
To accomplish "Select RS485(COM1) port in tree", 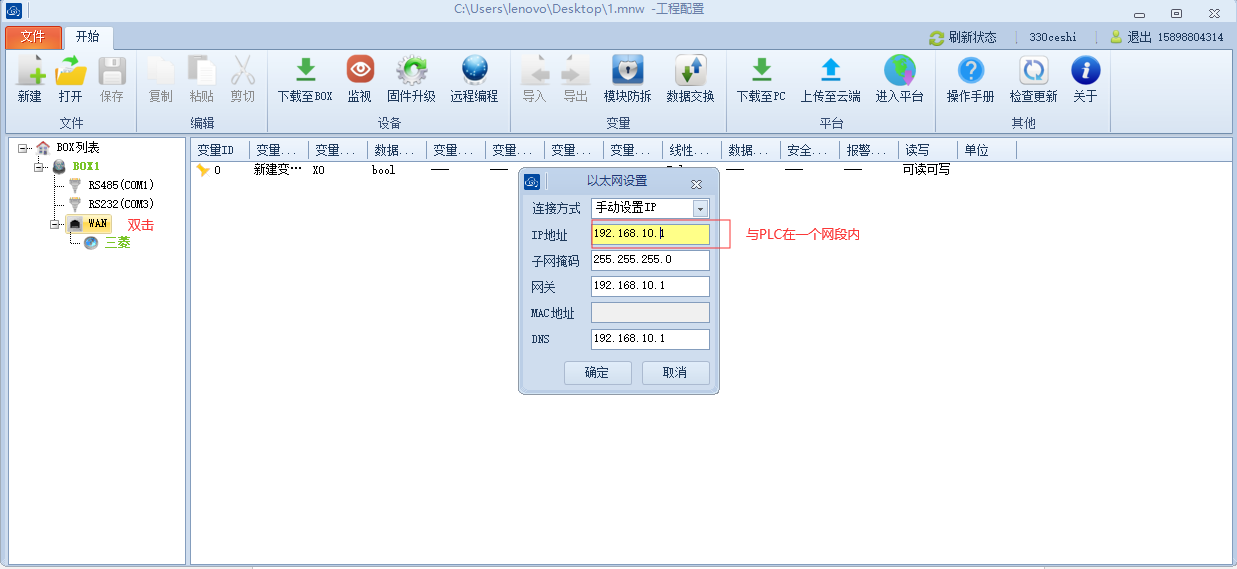I will pyautogui.click(x=121, y=185).
